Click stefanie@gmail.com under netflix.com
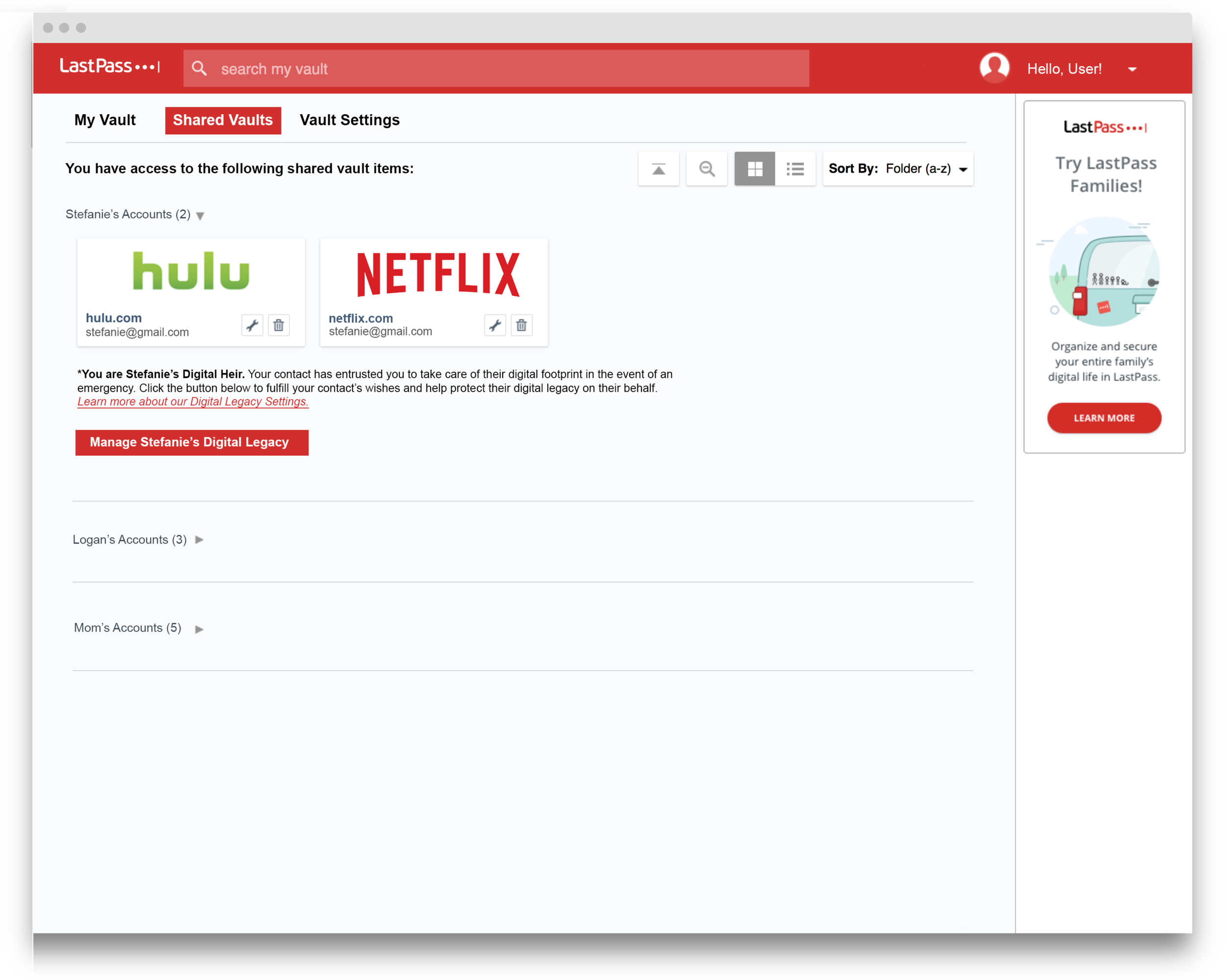The width and height of the screenshot is (1226, 980). [381, 331]
